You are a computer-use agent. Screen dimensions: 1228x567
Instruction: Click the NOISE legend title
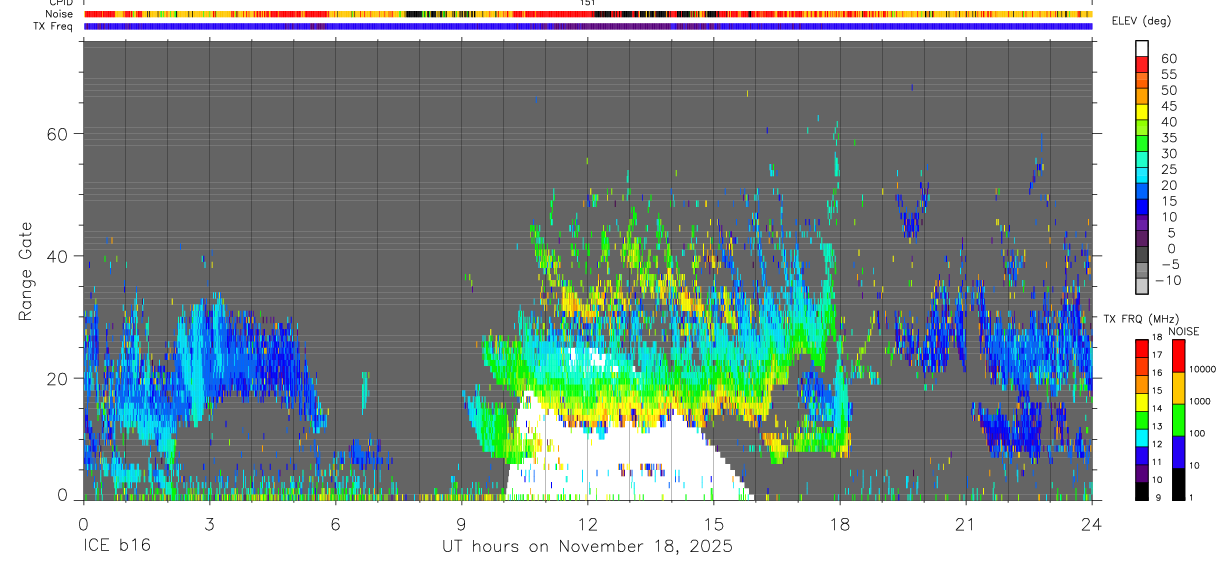point(1184,332)
